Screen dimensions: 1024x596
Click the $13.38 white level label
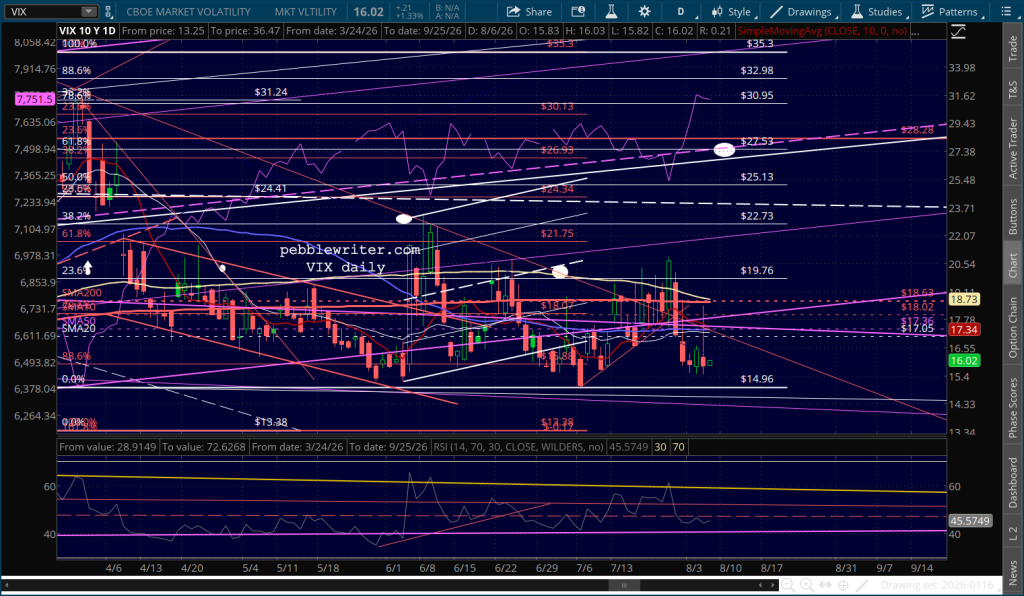[270, 422]
